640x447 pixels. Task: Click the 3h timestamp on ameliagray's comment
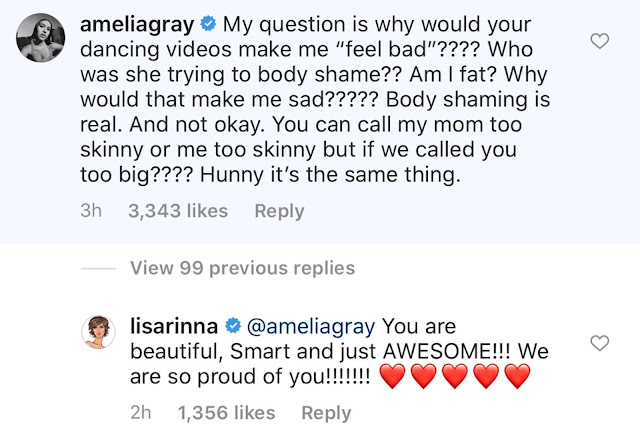(x=91, y=211)
